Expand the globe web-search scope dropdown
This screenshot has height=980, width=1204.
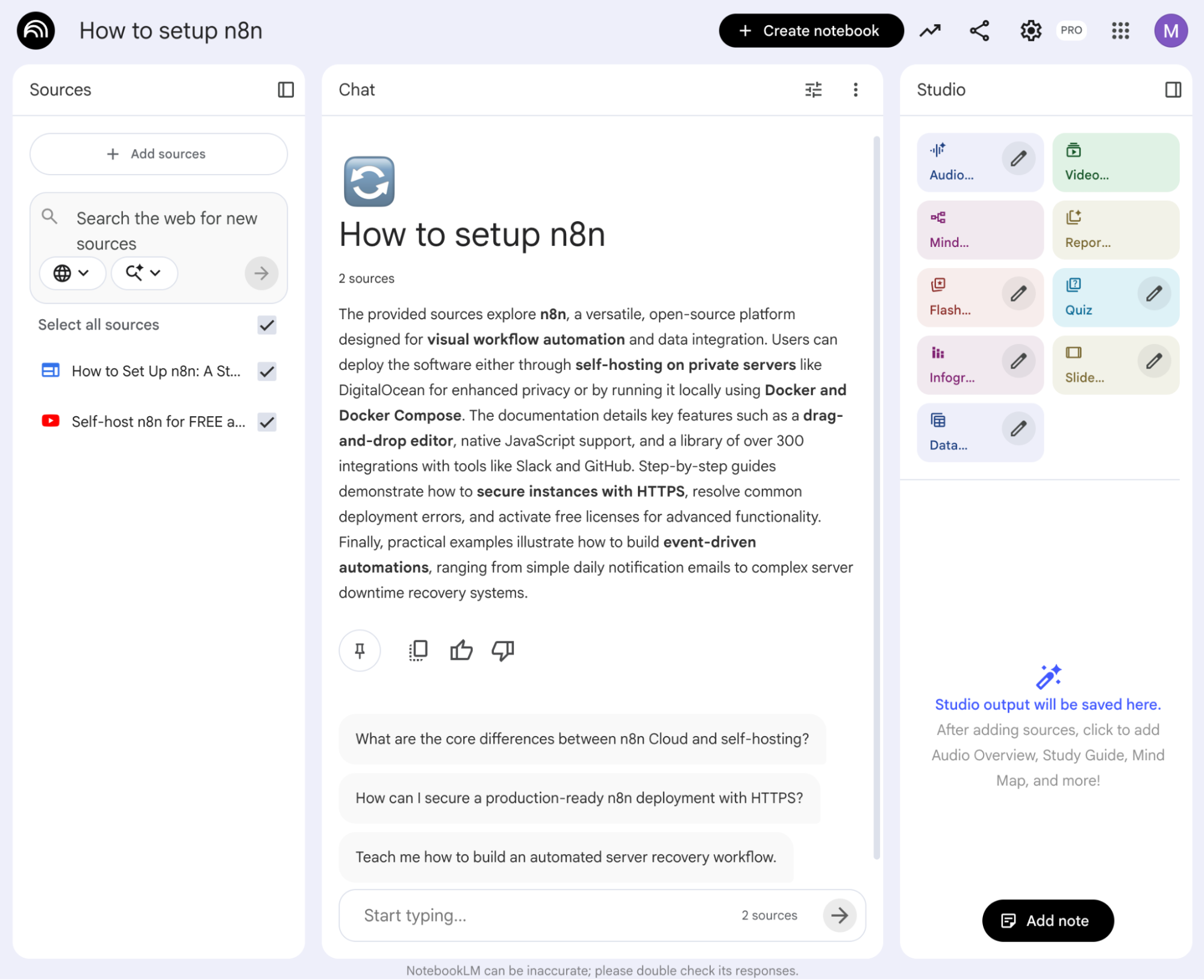pos(72,273)
